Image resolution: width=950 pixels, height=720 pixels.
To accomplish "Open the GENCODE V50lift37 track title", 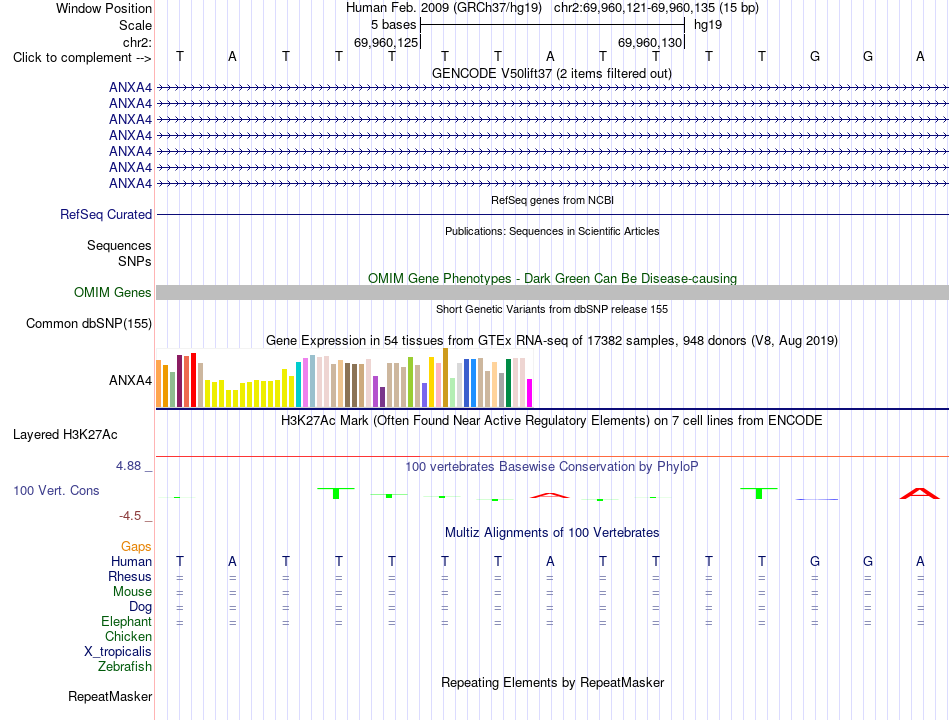I will coord(551,73).
